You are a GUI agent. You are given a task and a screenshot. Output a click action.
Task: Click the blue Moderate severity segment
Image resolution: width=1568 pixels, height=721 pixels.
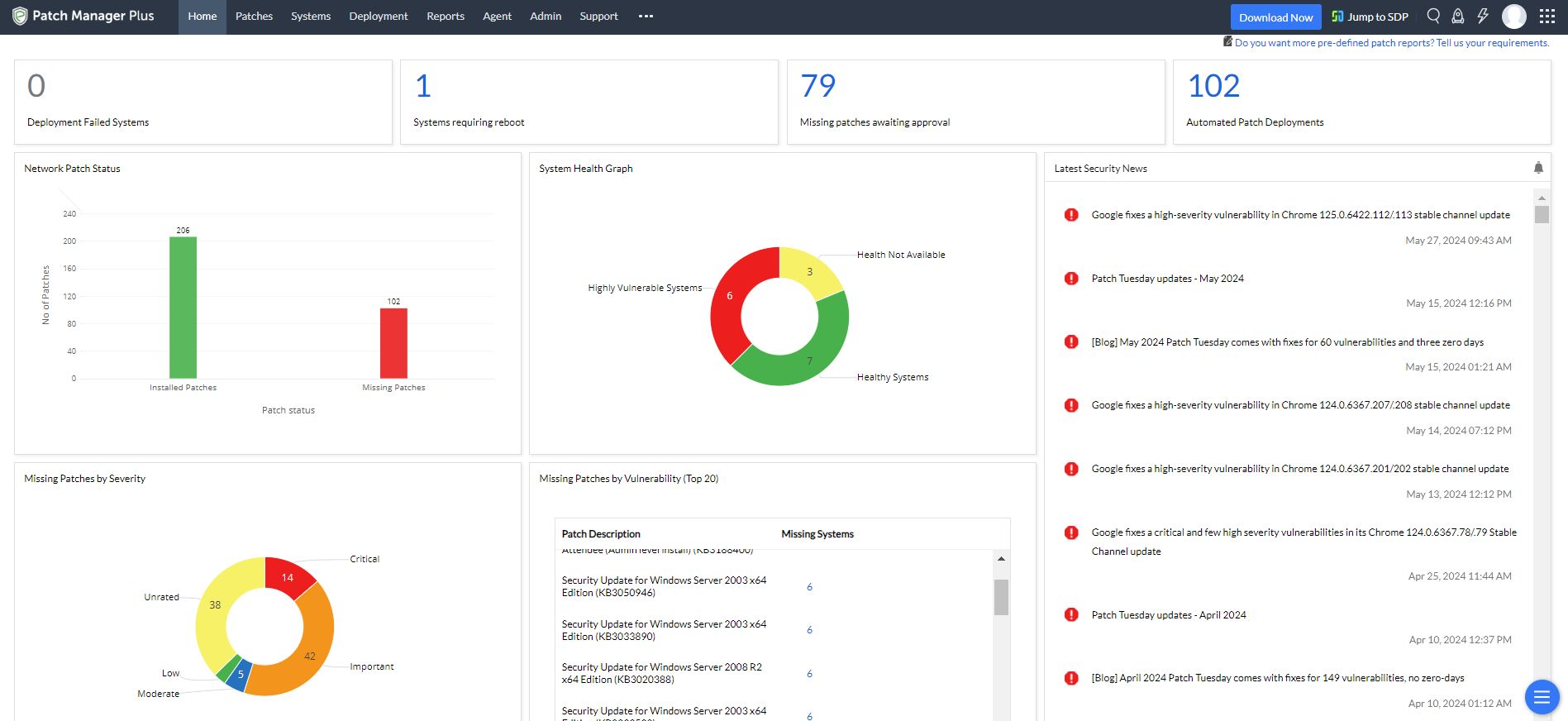[x=239, y=675]
